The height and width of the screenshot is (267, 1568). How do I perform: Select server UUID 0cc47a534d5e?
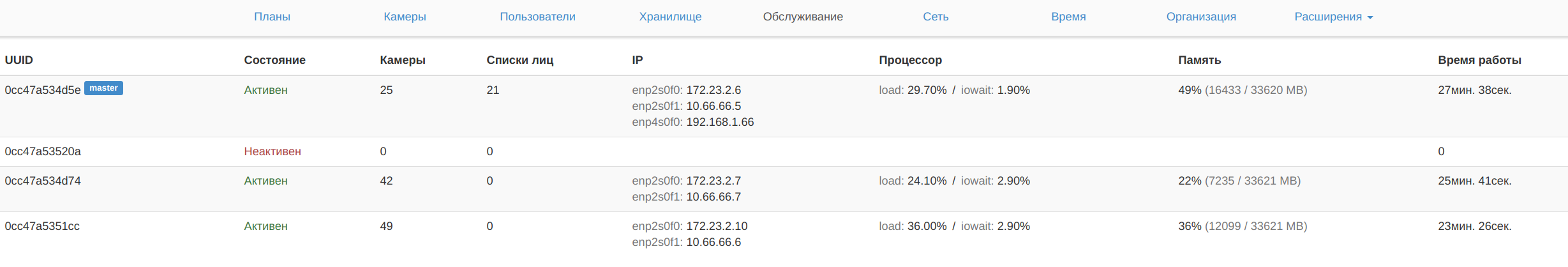43,90
